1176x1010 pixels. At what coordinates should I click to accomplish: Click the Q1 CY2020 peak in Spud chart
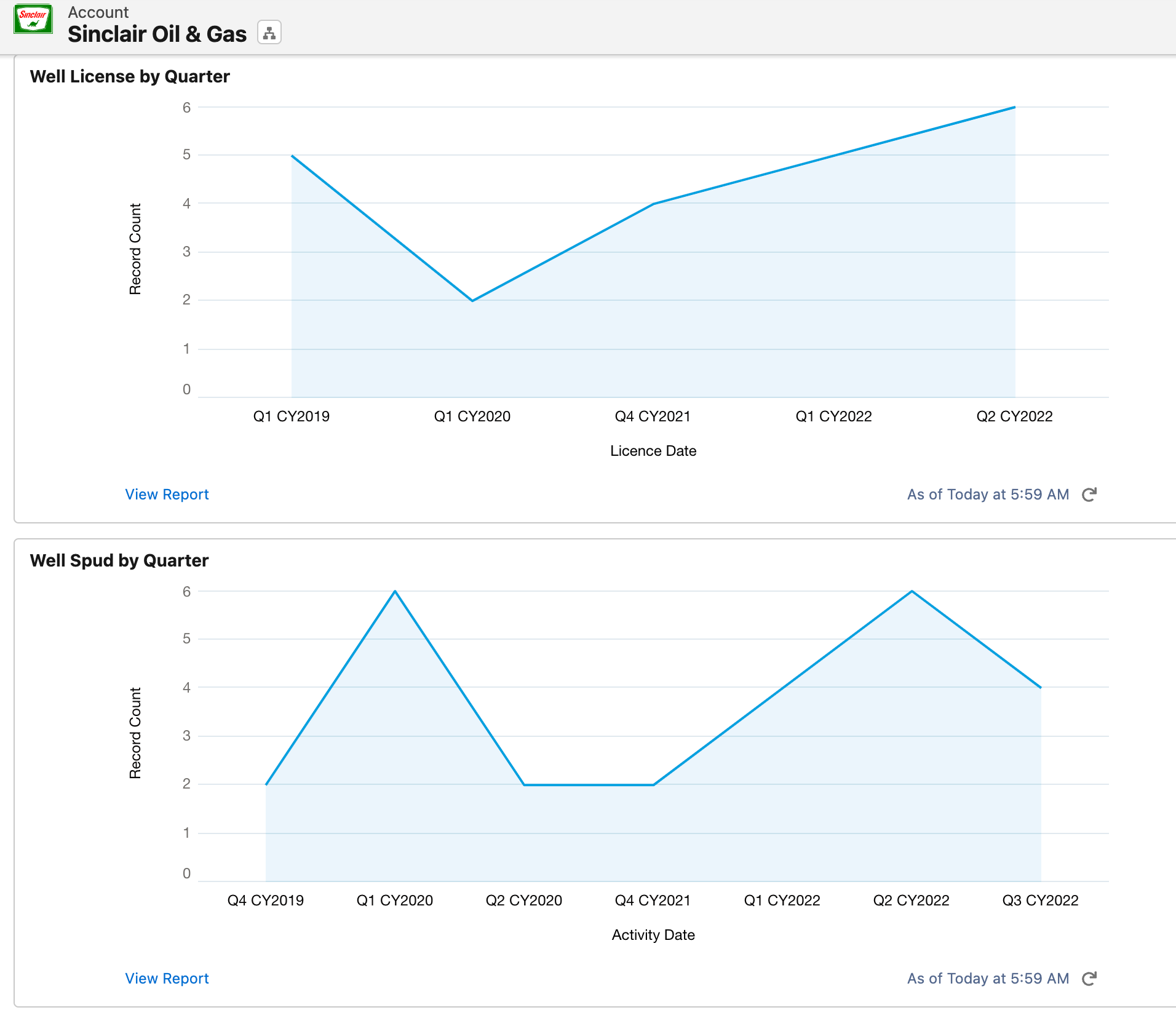click(395, 591)
